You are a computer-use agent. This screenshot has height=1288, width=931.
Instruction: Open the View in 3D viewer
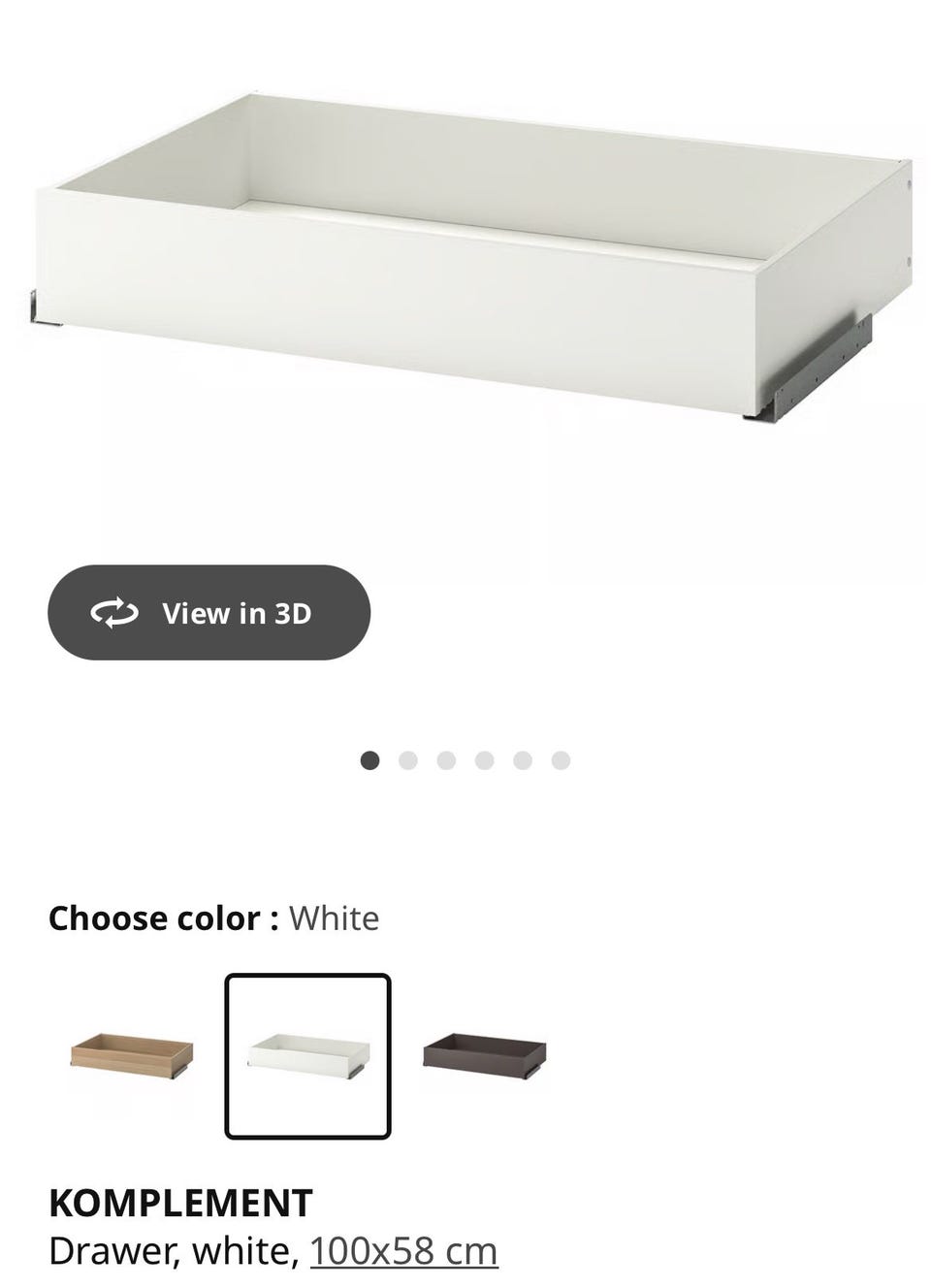coord(209,613)
